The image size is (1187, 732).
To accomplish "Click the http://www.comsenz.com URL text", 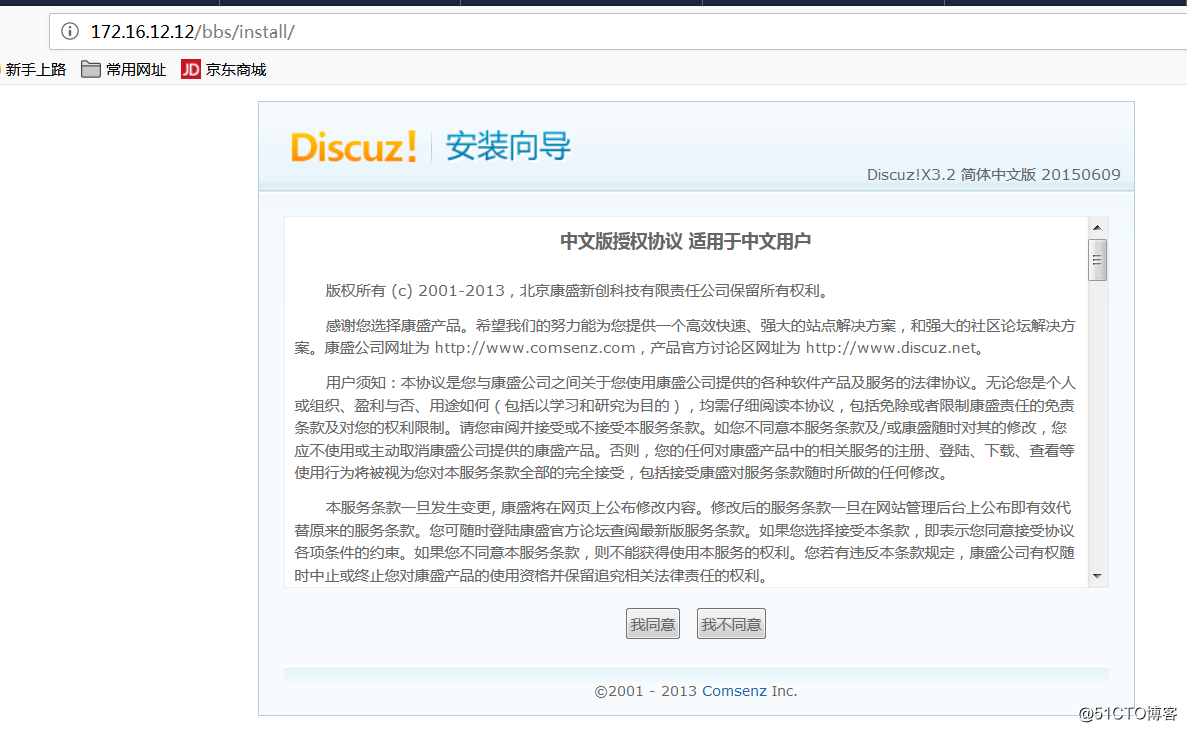I will pos(534,348).
